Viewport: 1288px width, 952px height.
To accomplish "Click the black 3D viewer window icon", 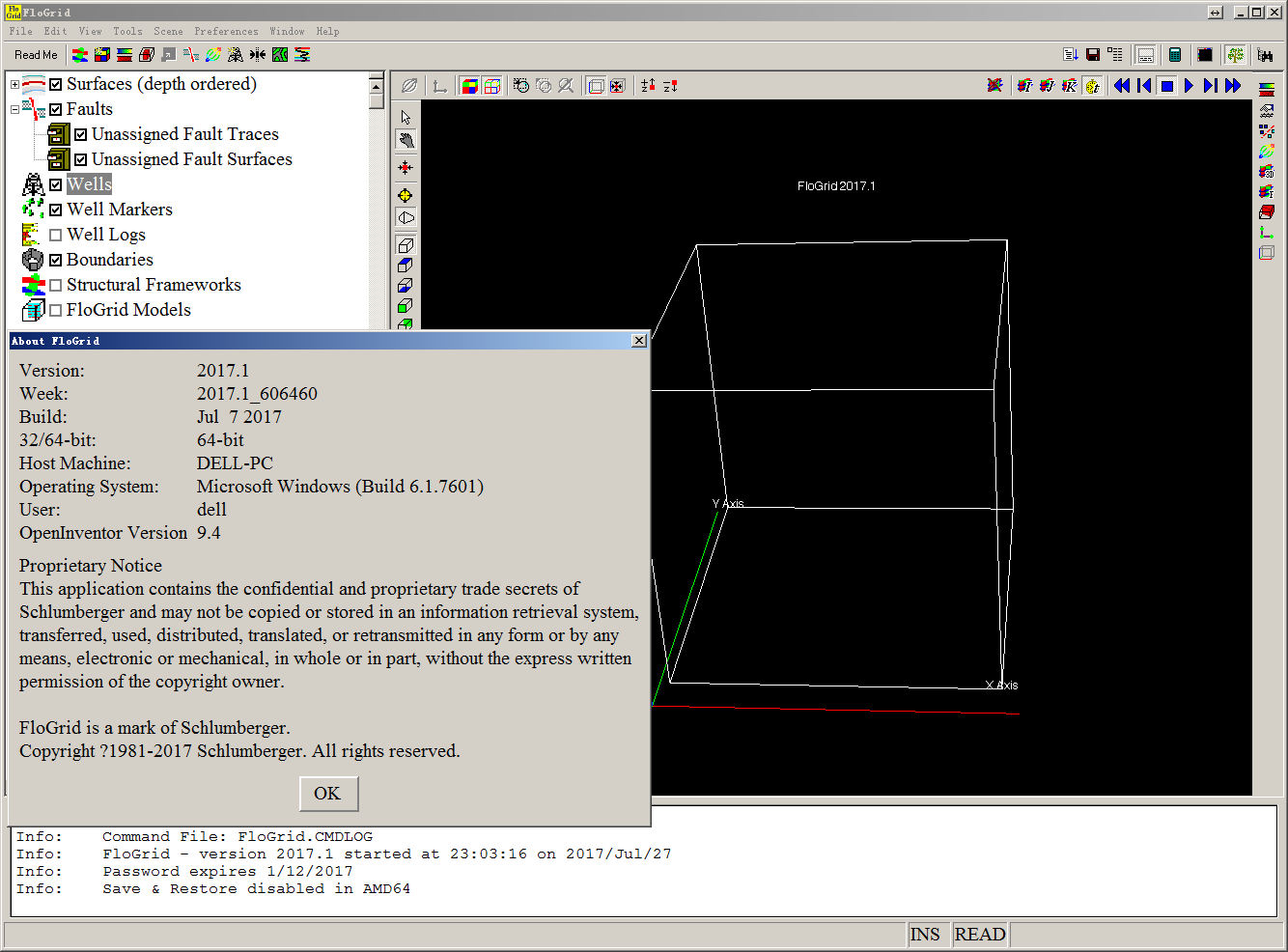I will (1205, 55).
